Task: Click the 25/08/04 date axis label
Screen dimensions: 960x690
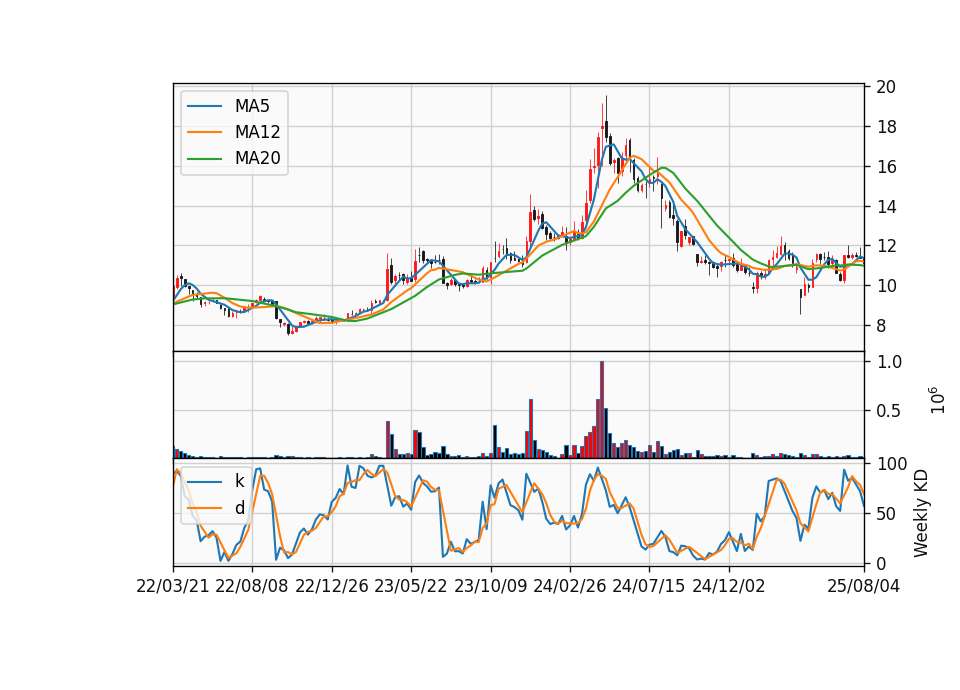Action: [863, 586]
